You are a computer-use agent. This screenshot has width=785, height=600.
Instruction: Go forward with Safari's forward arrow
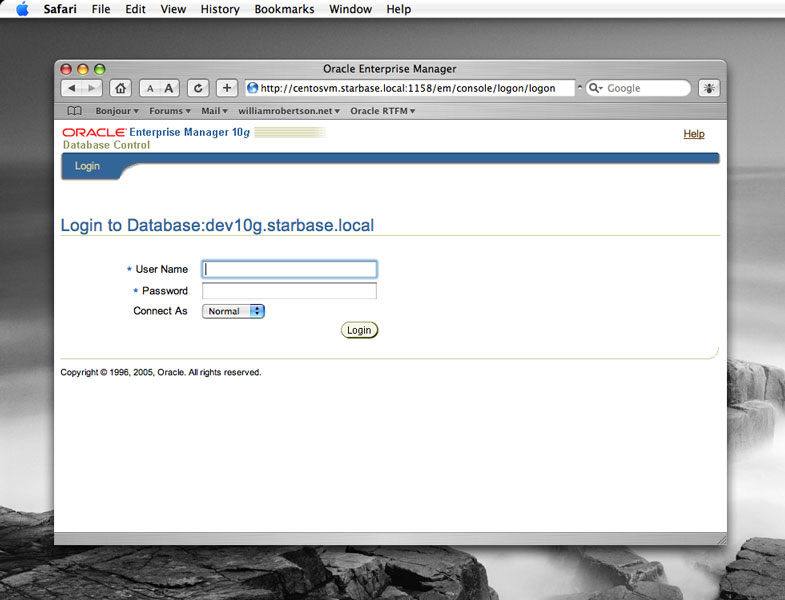tap(92, 88)
